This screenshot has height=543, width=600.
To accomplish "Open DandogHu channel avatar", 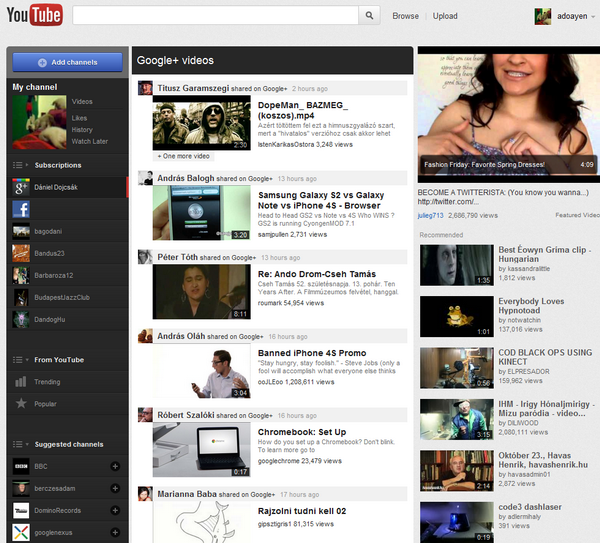I will coord(21,320).
